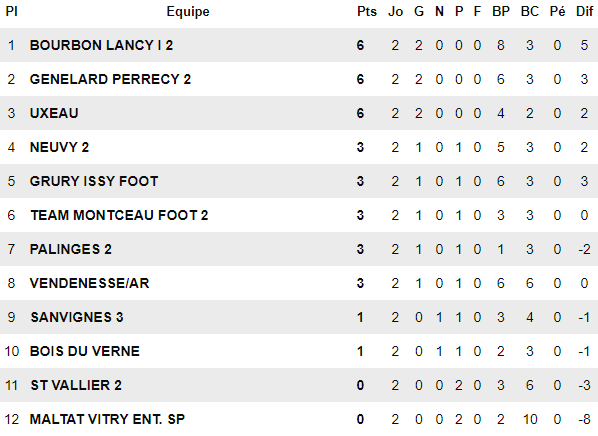Click the Jo column header

pos(395,11)
